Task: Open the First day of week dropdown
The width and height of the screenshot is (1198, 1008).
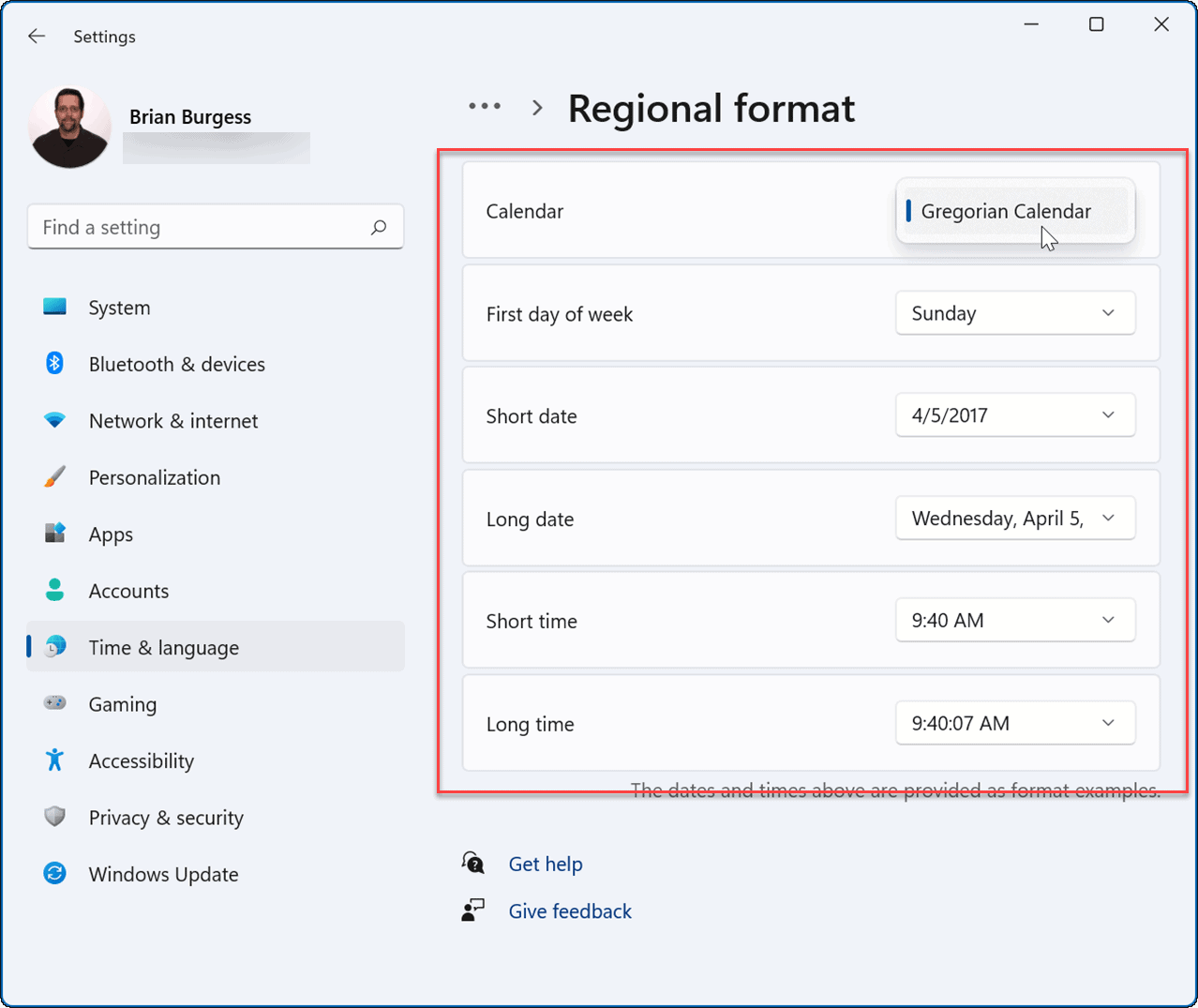Action: (x=1014, y=313)
